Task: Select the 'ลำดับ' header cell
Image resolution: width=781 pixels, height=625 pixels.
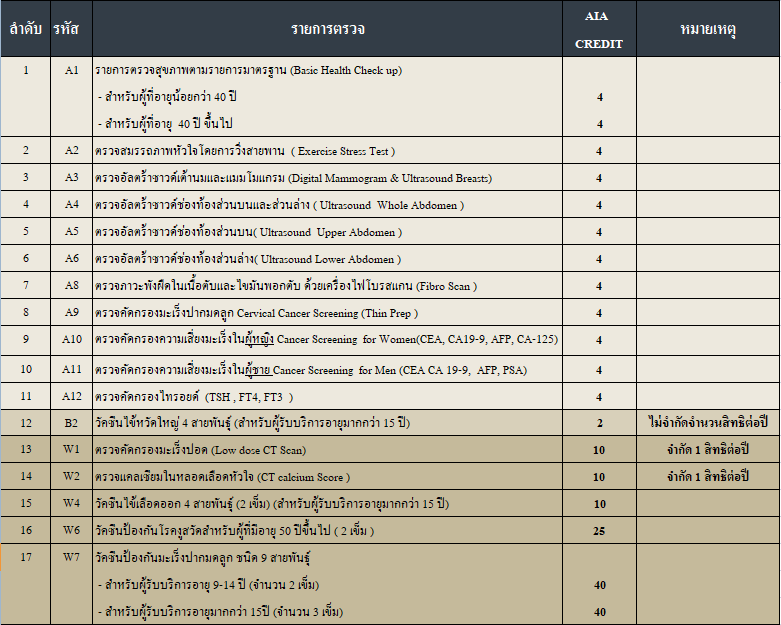Action: 26,29
